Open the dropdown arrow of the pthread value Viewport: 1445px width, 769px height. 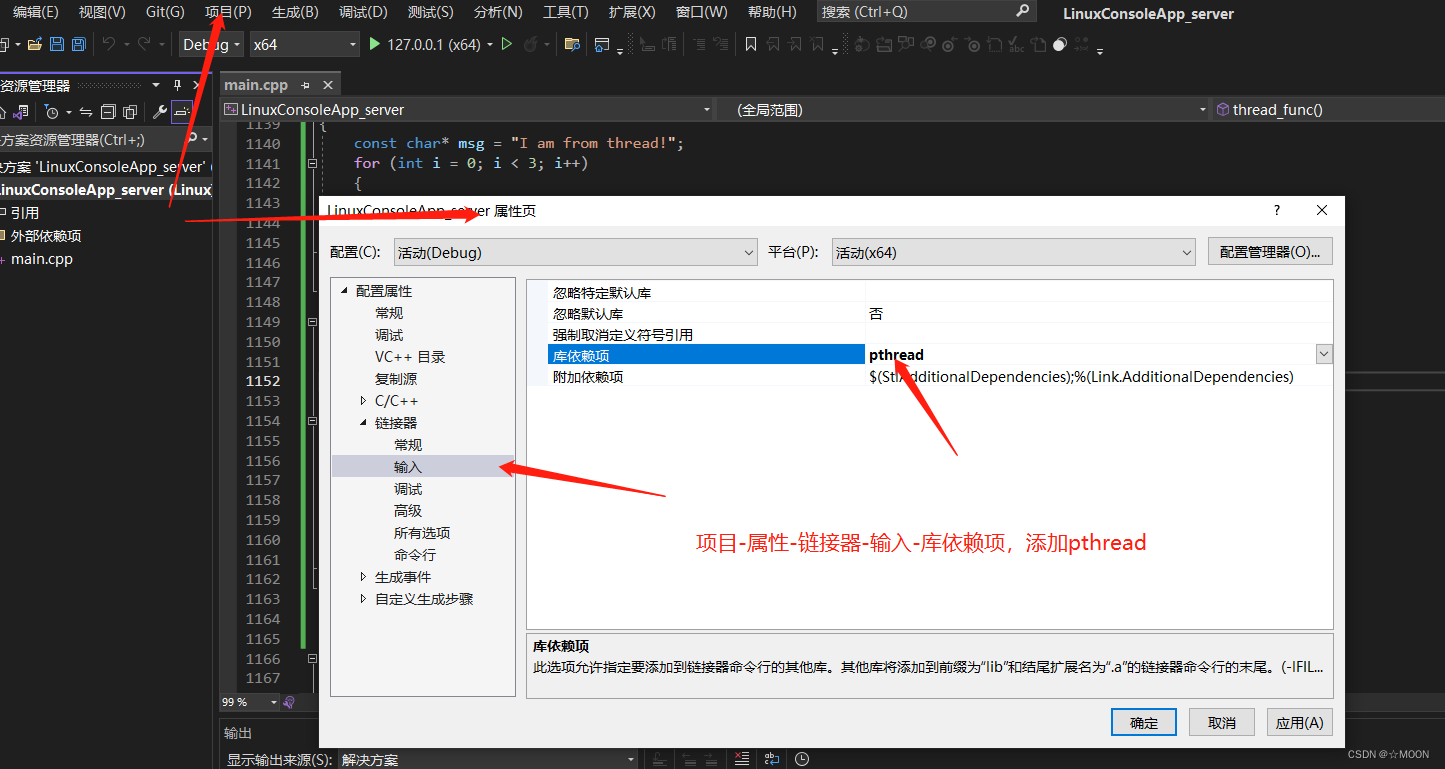tap(1324, 354)
